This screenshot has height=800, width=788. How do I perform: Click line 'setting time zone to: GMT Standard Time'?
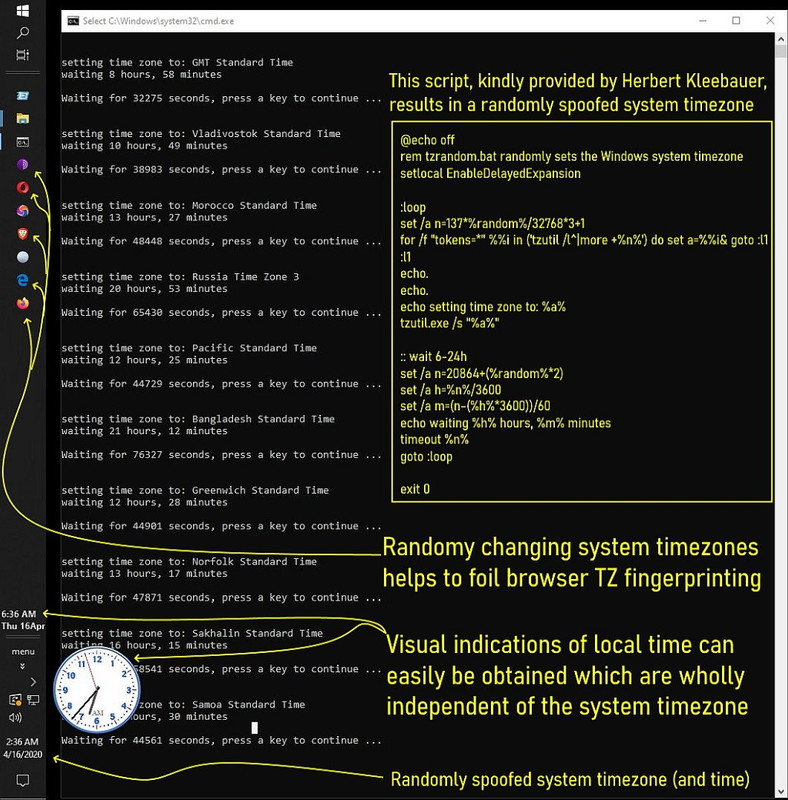pyautogui.click(x=177, y=62)
